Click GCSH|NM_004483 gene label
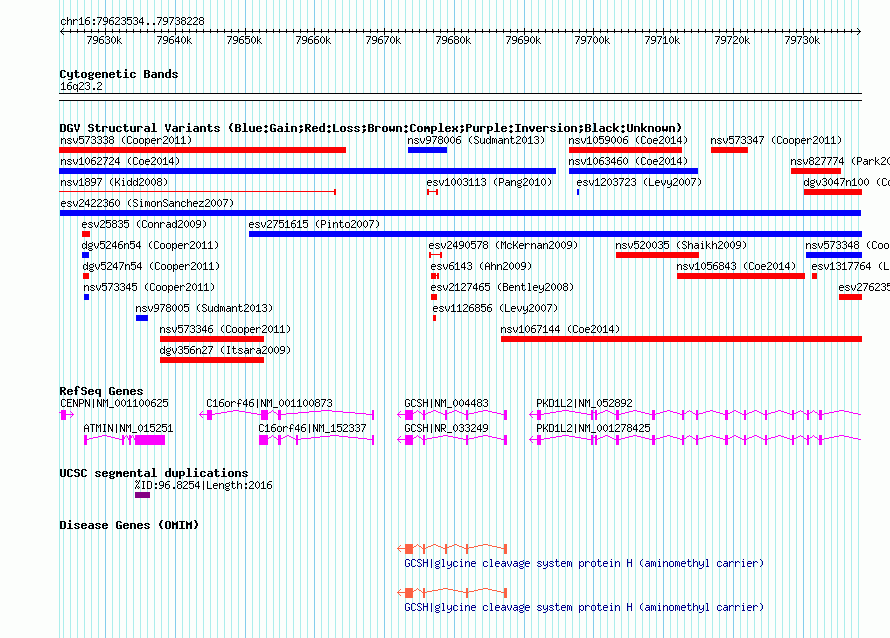The height and width of the screenshot is (638, 890). click(446, 403)
